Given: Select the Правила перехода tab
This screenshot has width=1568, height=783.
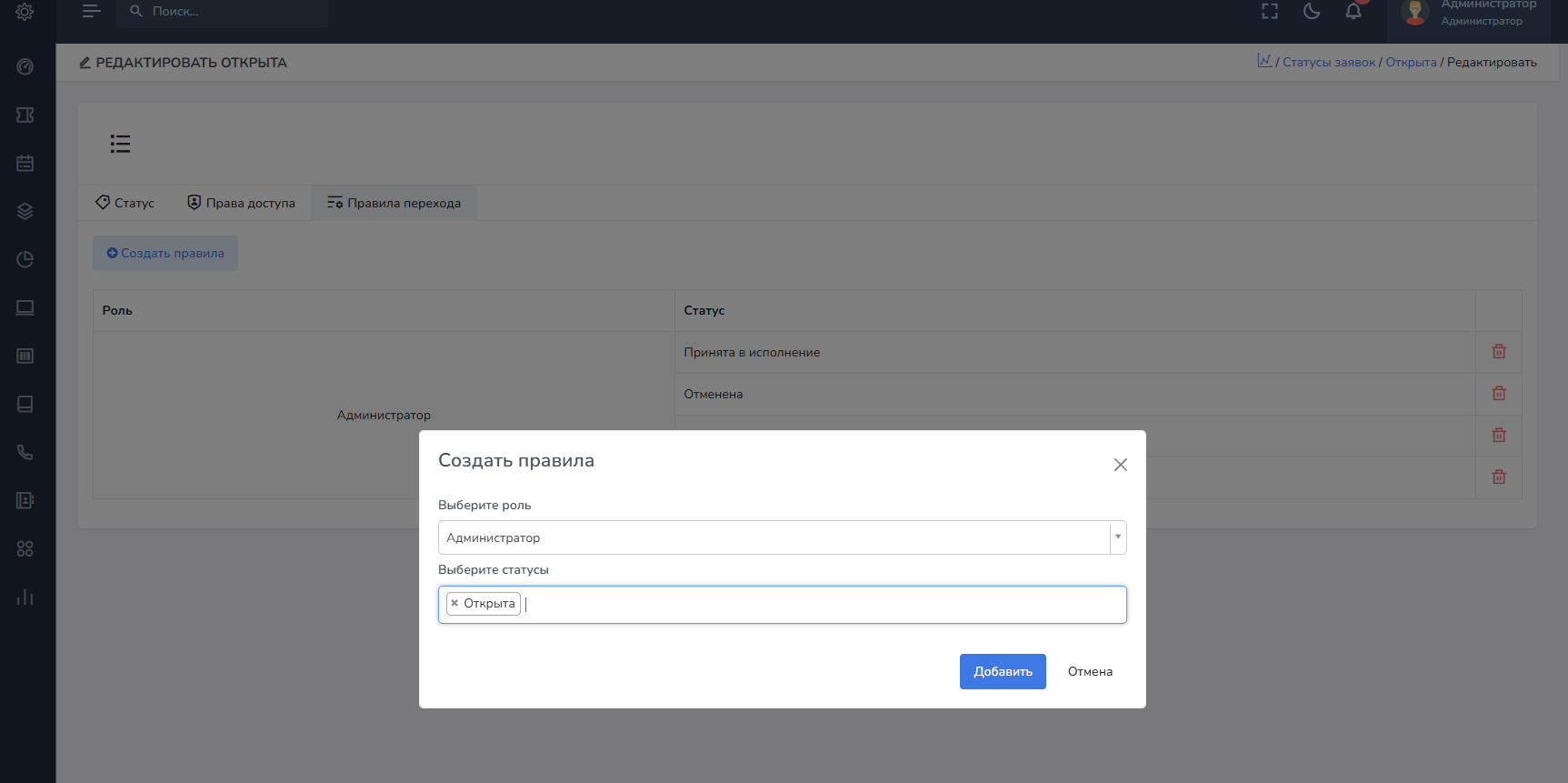Looking at the screenshot, I should (x=394, y=203).
